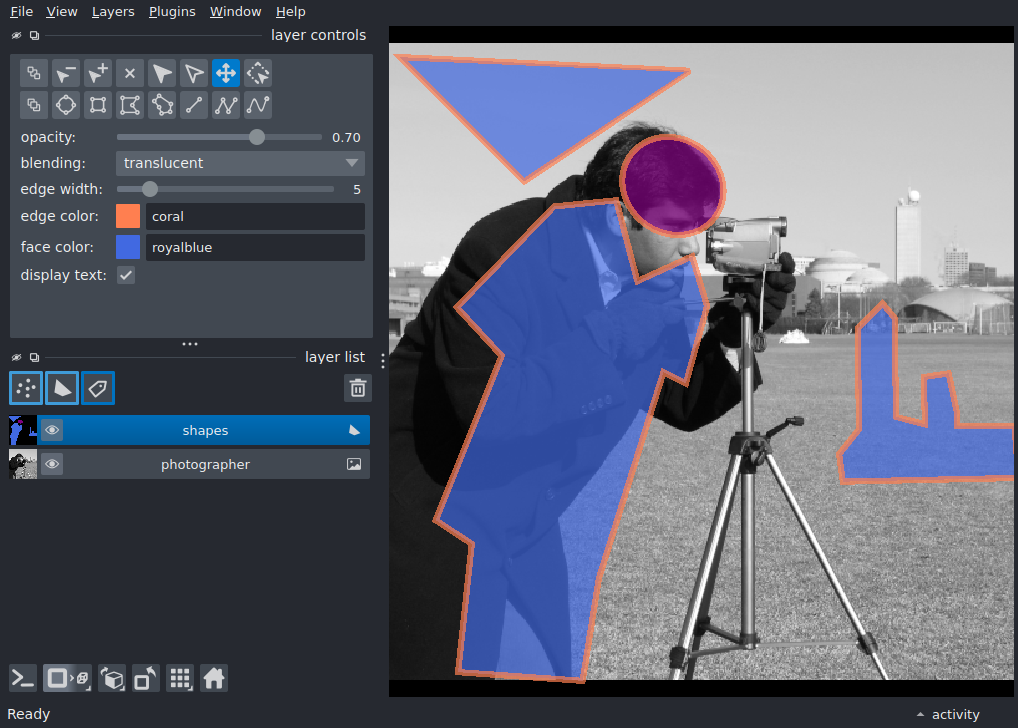Select the insert vertex tool
The height and width of the screenshot is (728, 1018).
click(x=98, y=73)
